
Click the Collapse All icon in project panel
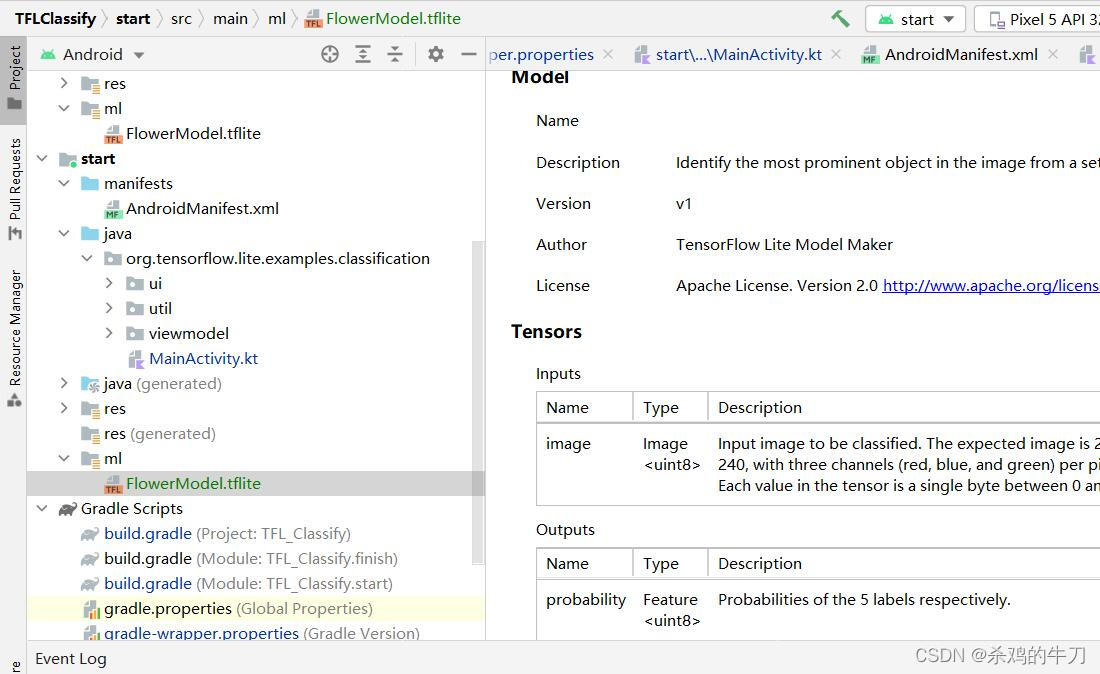pos(395,54)
